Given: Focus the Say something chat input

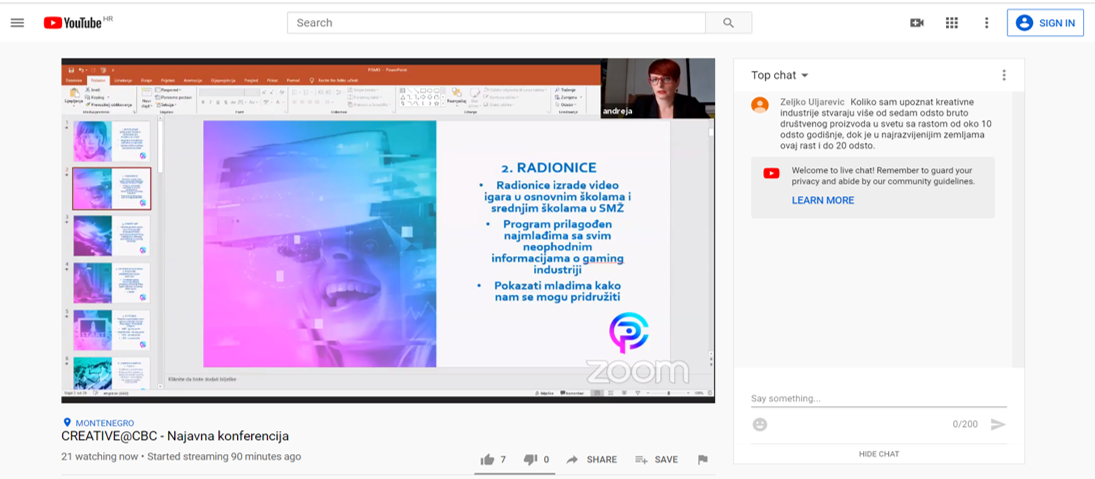Looking at the screenshot, I should (x=876, y=399).
